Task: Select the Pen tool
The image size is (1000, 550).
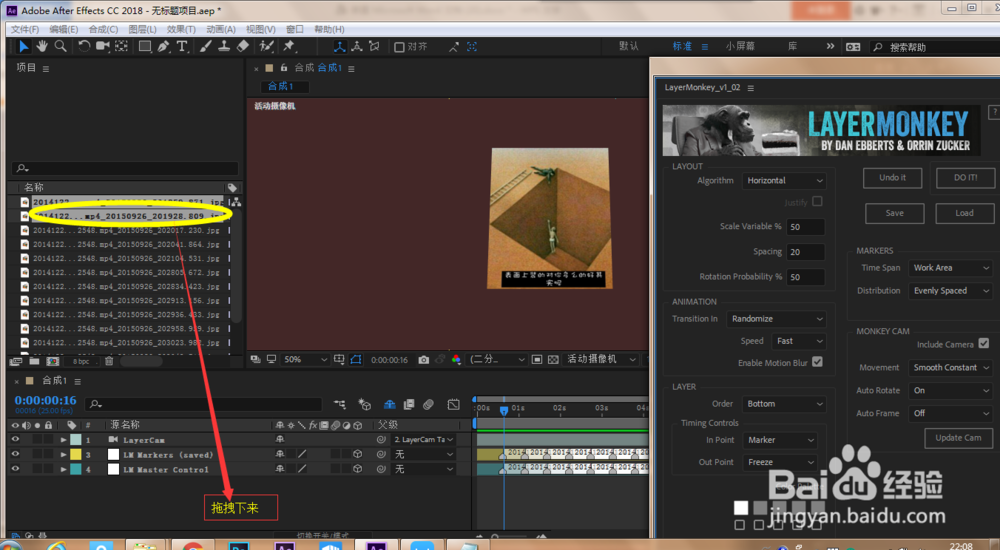Action: click(x=163, y=47)
